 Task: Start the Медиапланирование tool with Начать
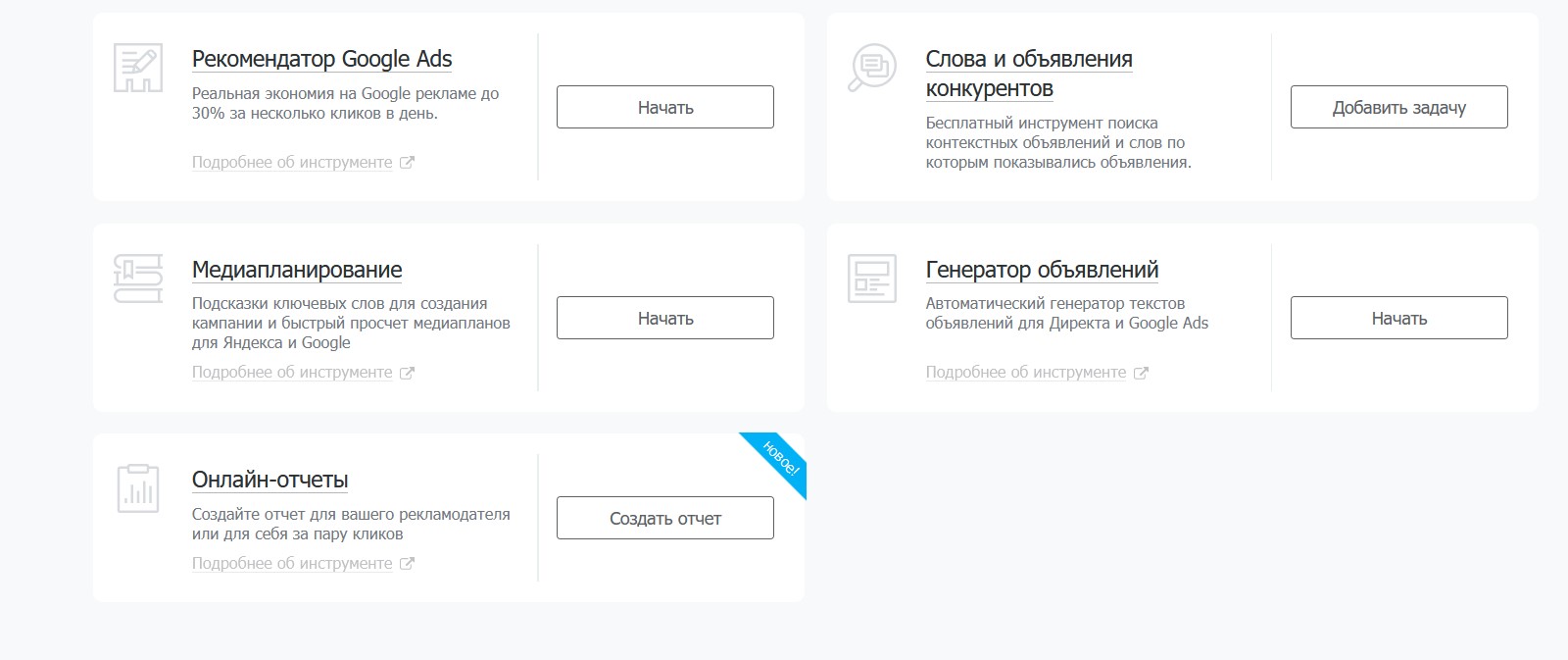(664, 318)
